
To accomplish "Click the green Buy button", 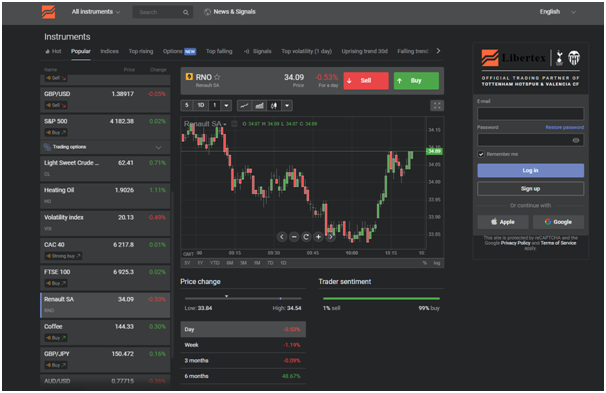I will pos(416,81).
